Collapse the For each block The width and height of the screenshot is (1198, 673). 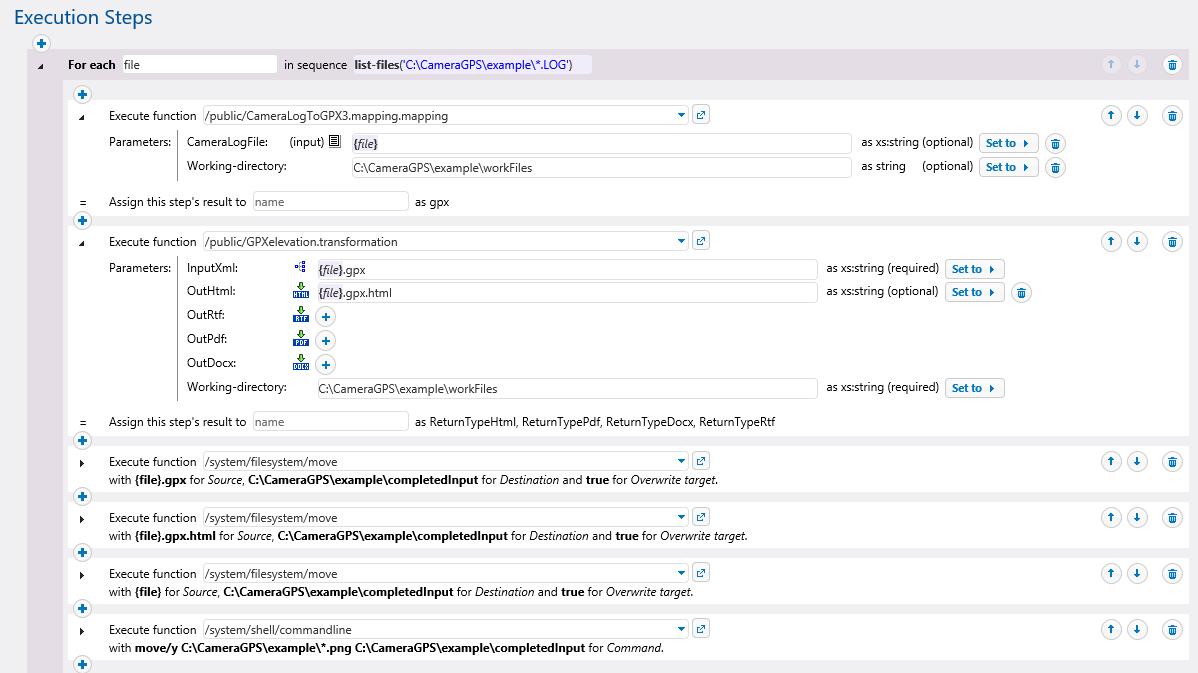[x=40, y=66]
